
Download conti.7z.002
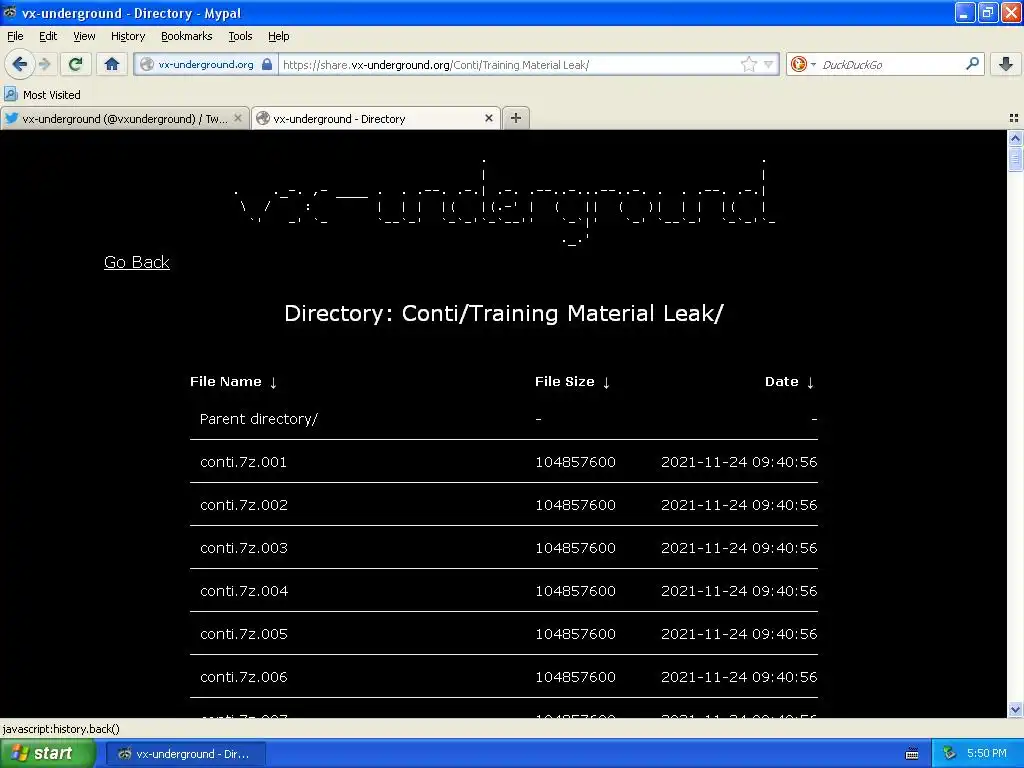coord(244,505)
